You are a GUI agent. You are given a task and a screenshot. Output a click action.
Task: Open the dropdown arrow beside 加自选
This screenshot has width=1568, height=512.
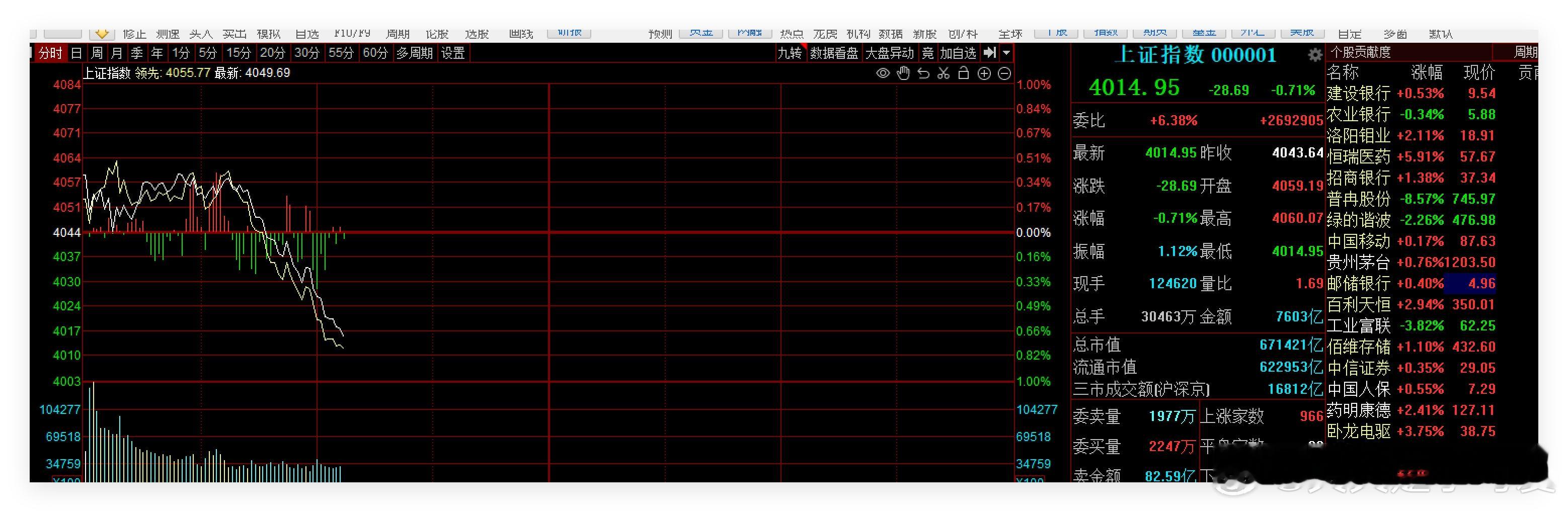(x=1006, y=53)
